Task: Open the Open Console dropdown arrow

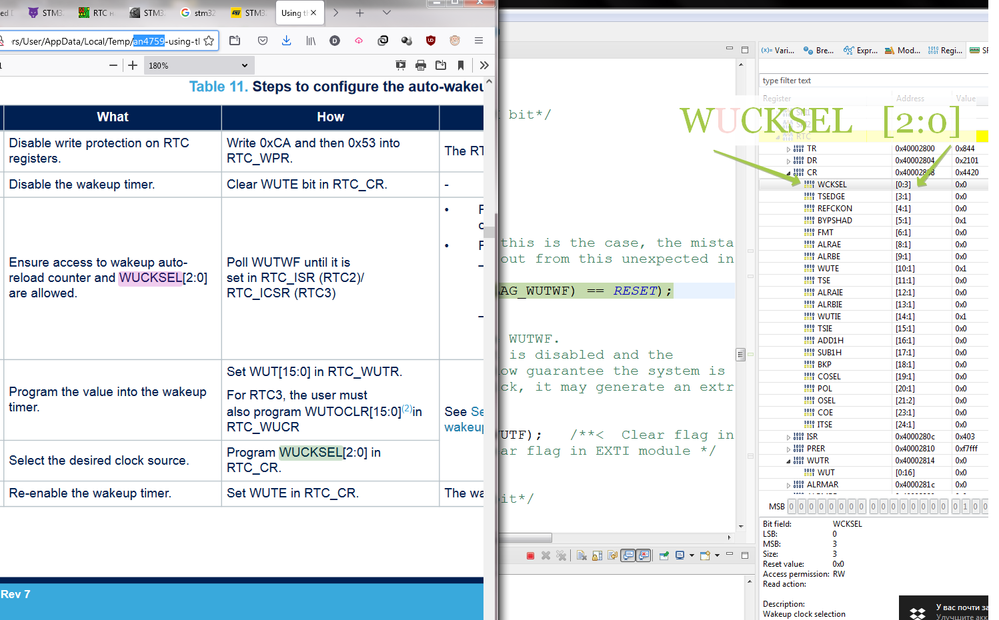Action: (x=717, y=556)
